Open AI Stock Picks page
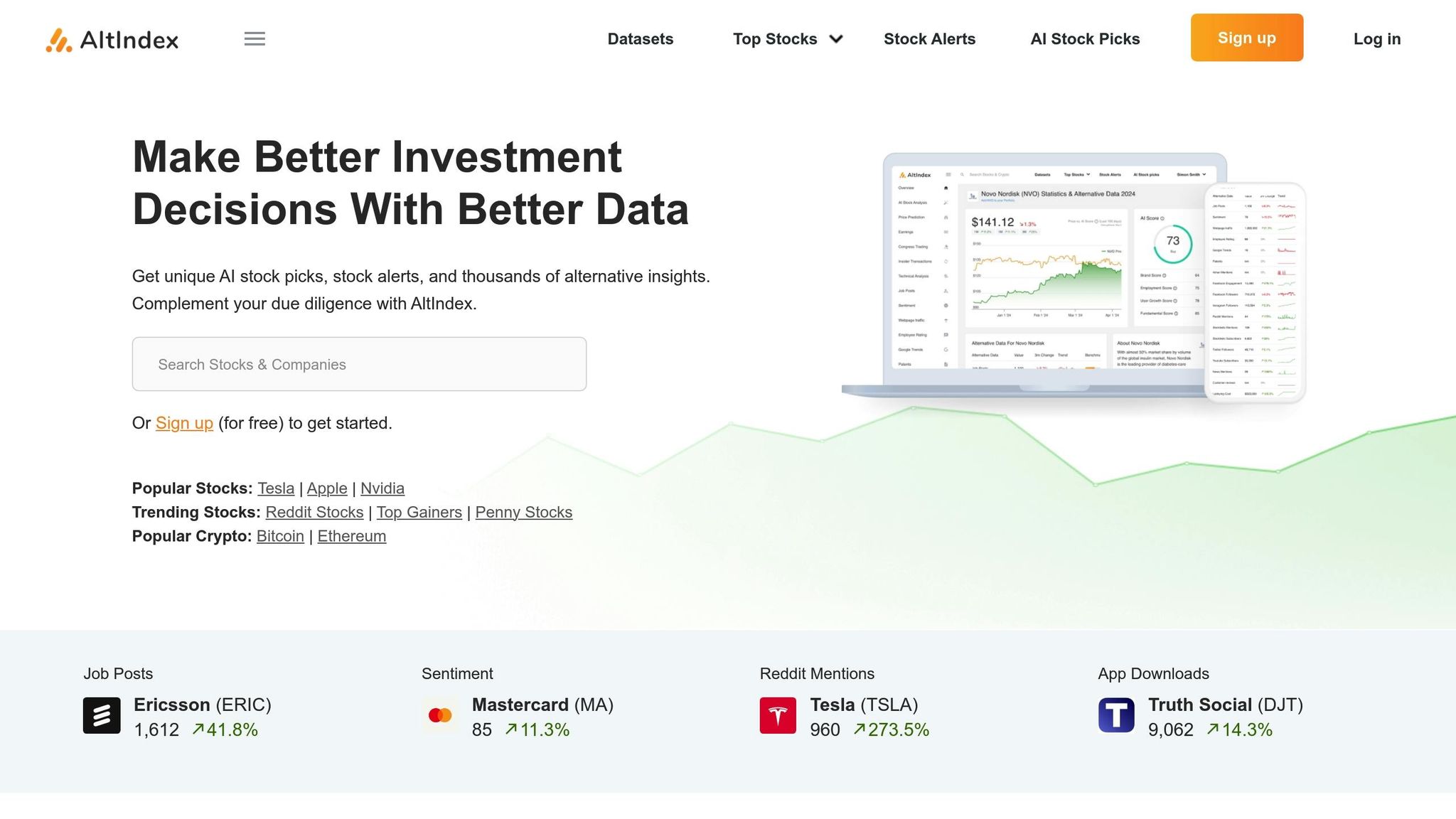The width and height of the screenshot is (1456, 819). click(x=1085, y=39)
